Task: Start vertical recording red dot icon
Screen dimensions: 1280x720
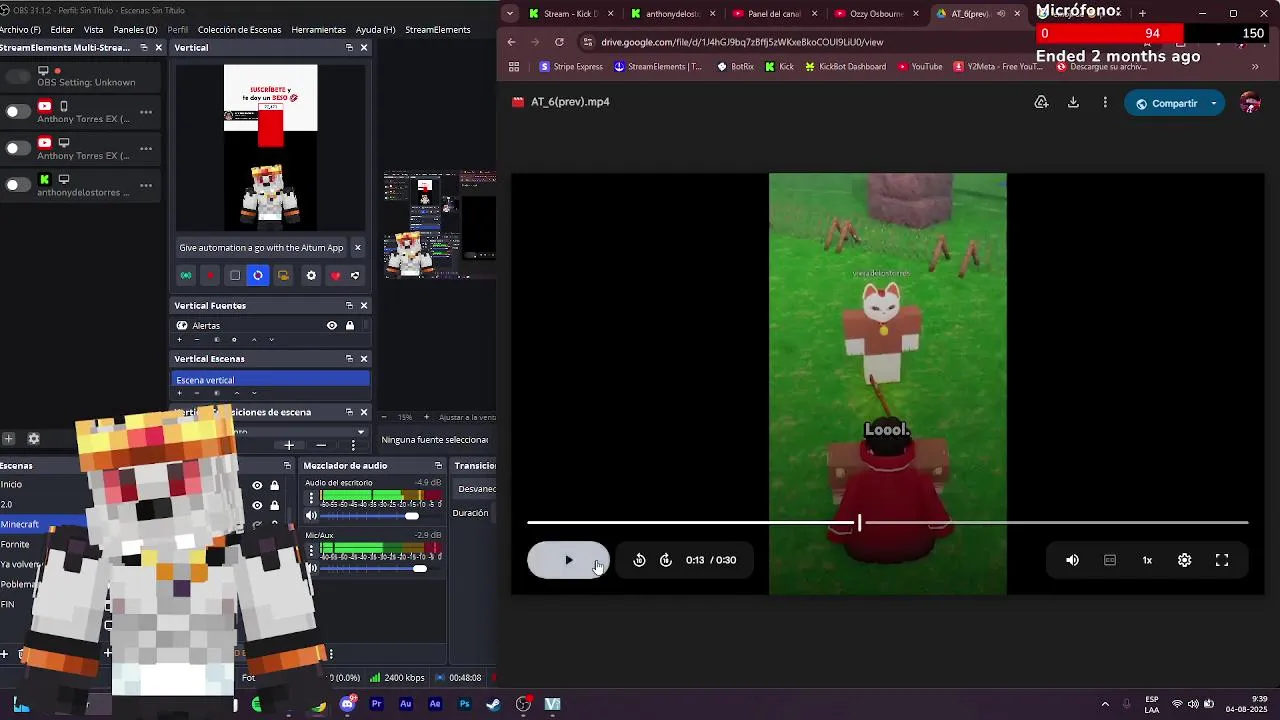Action: click(210, 276)
